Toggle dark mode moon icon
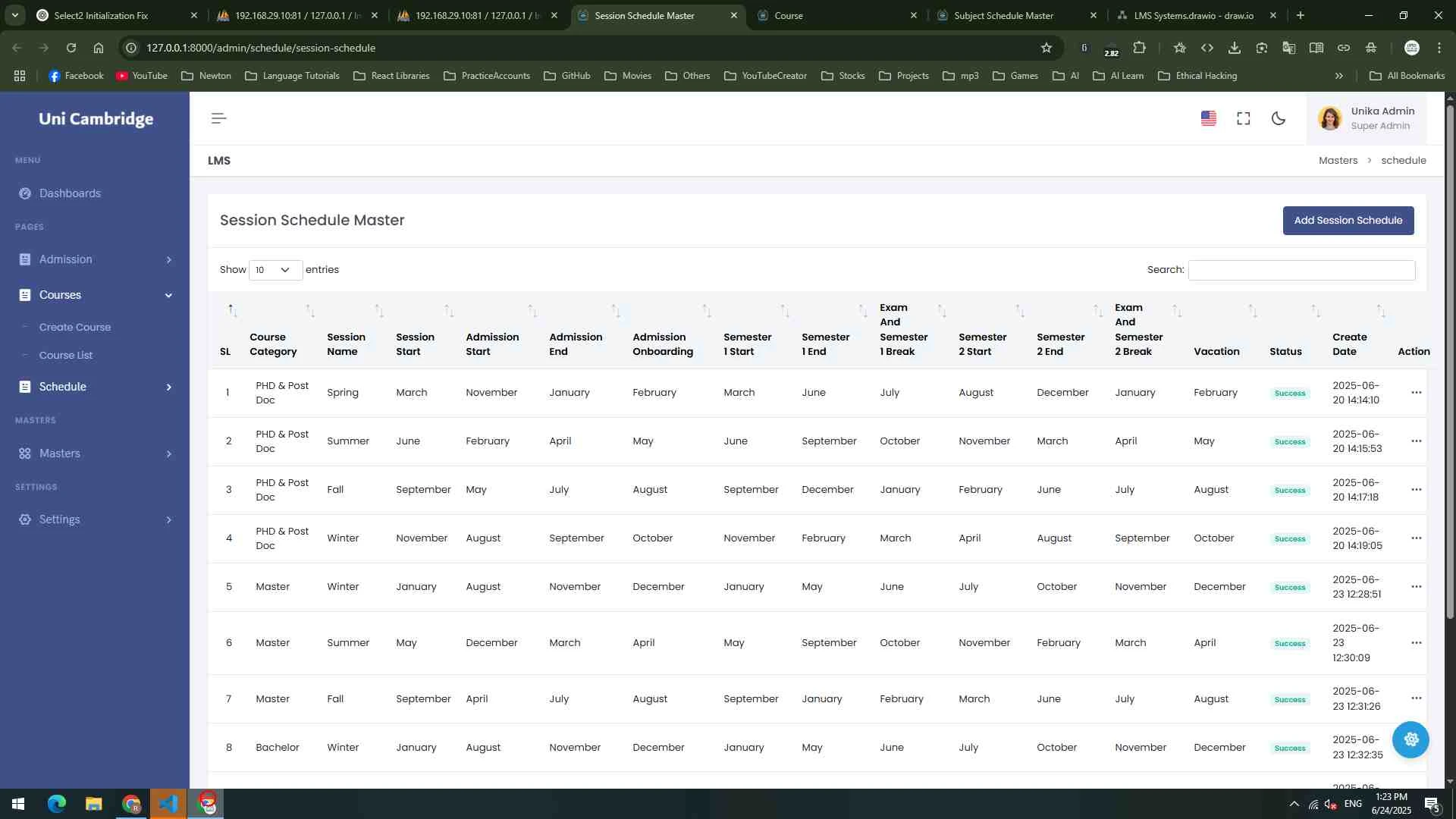 tap(1279, 118)
